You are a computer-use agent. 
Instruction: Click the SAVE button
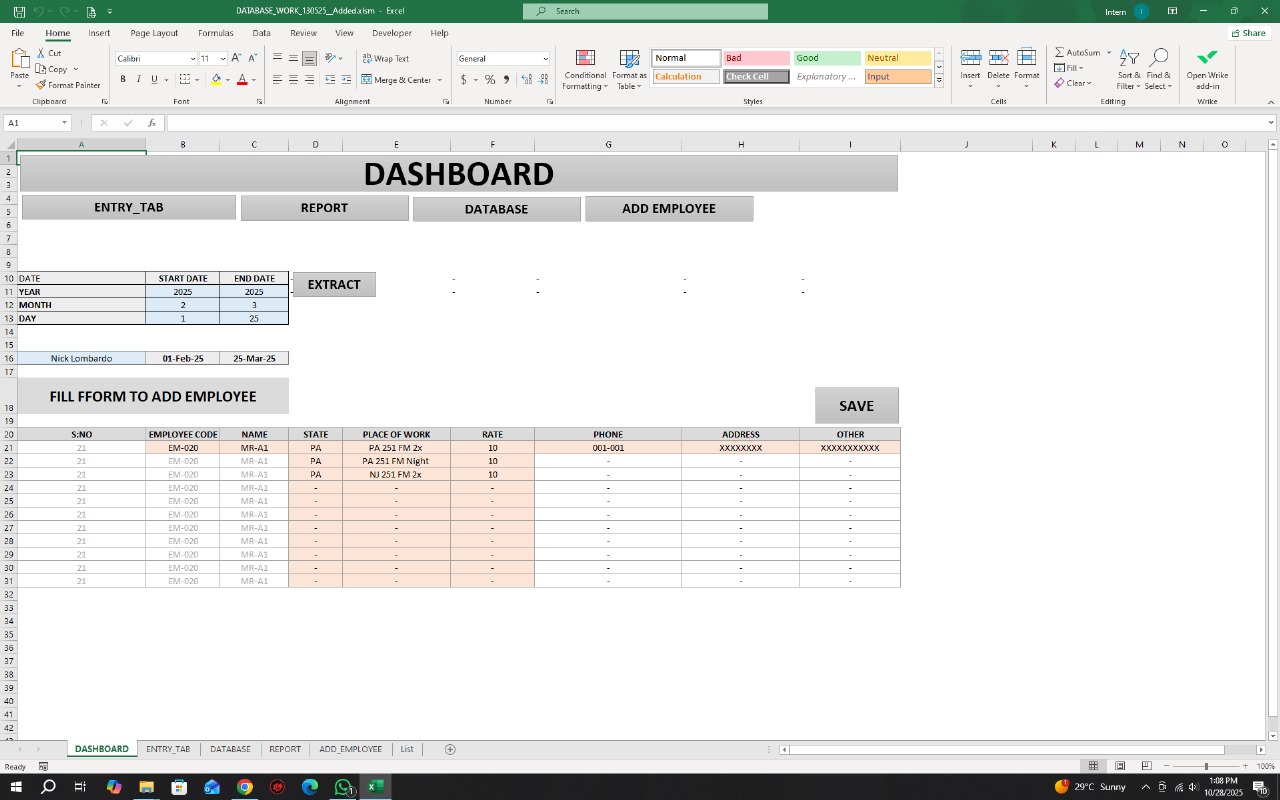[x=856, y=405]
